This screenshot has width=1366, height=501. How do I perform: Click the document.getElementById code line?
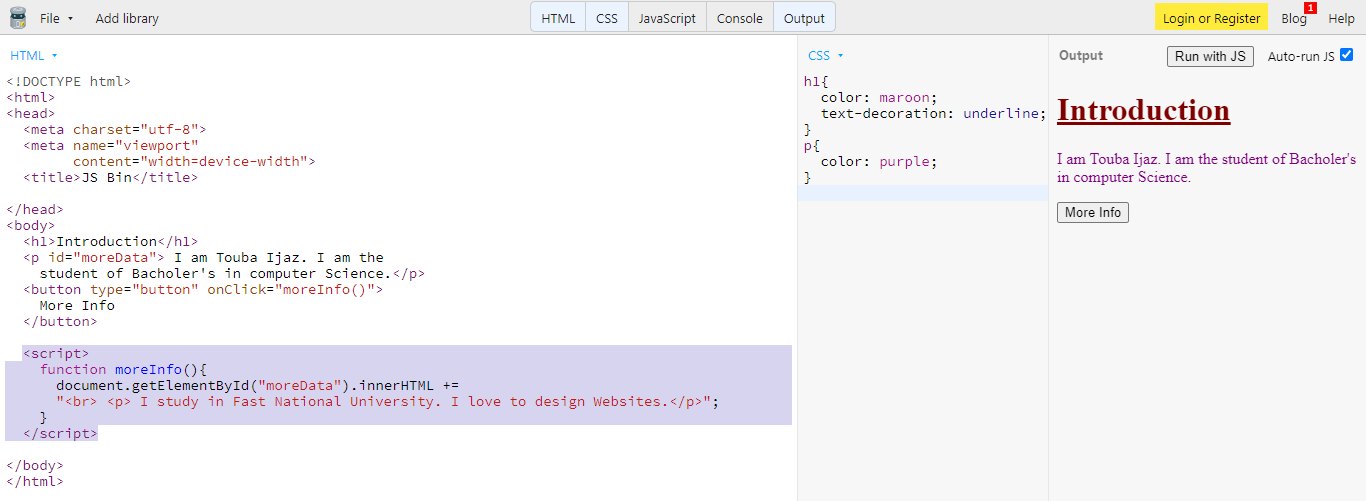click(x=257, y=385)
